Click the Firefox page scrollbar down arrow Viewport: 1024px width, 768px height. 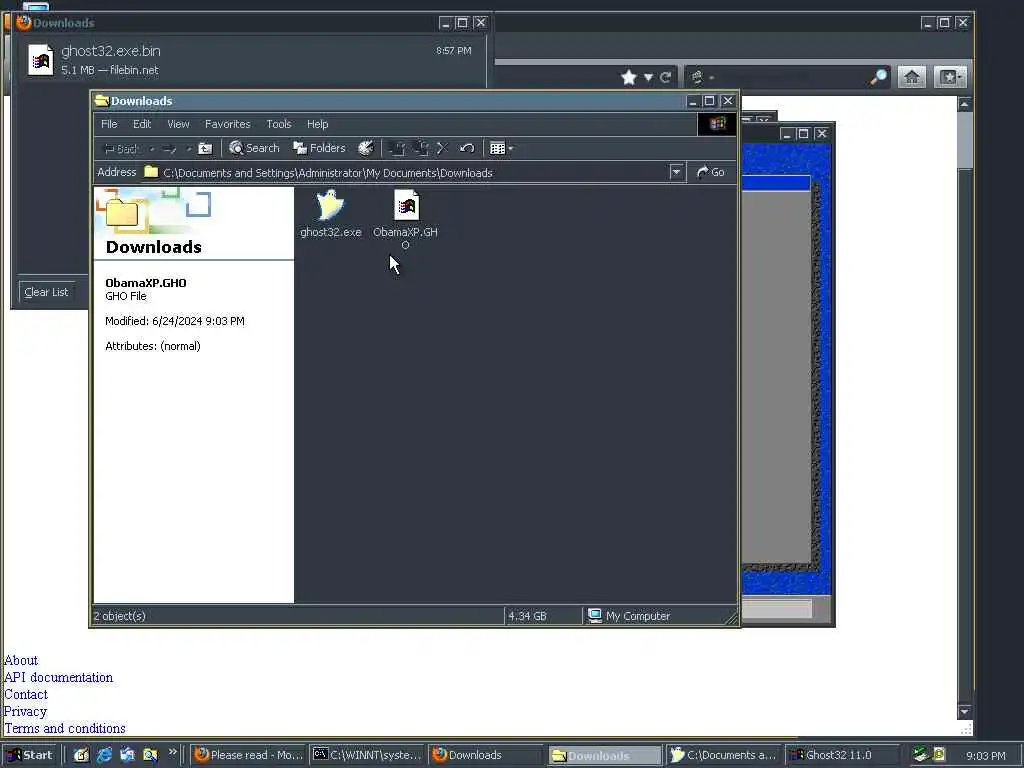point(965,711)
